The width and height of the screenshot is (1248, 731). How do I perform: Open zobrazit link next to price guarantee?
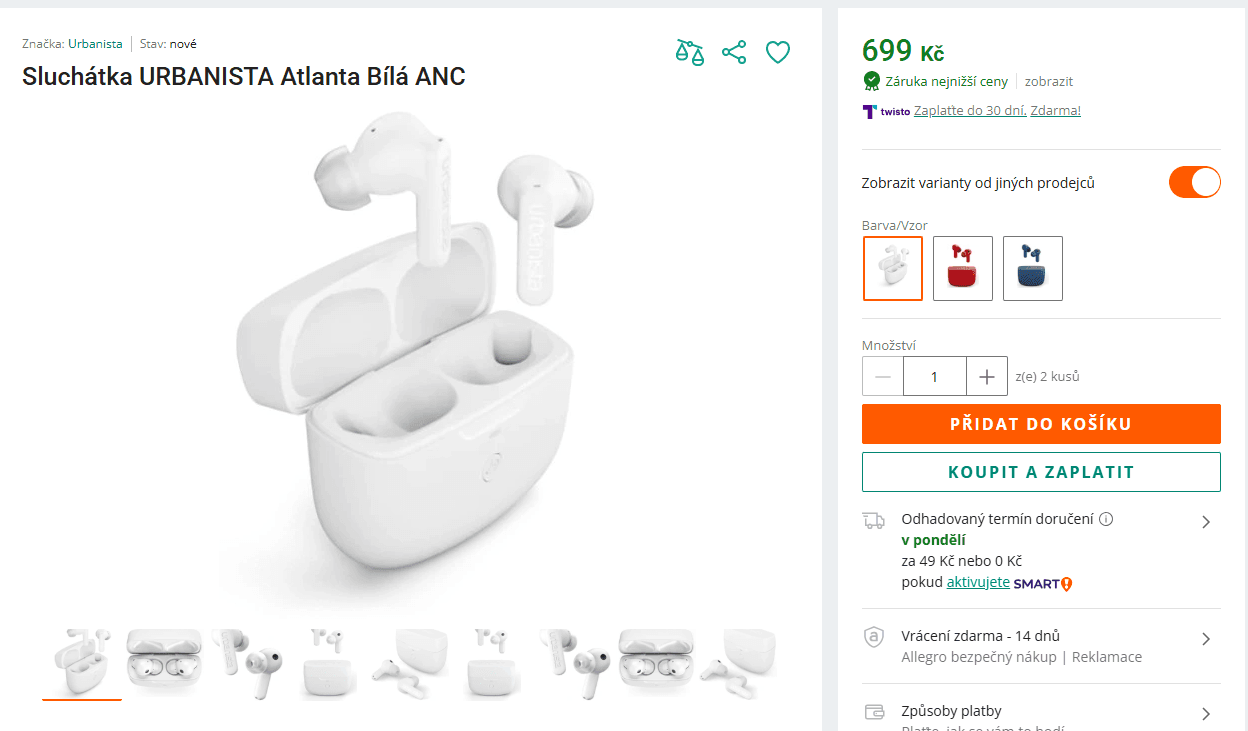pyautogui.click(x=1048, y=81)
